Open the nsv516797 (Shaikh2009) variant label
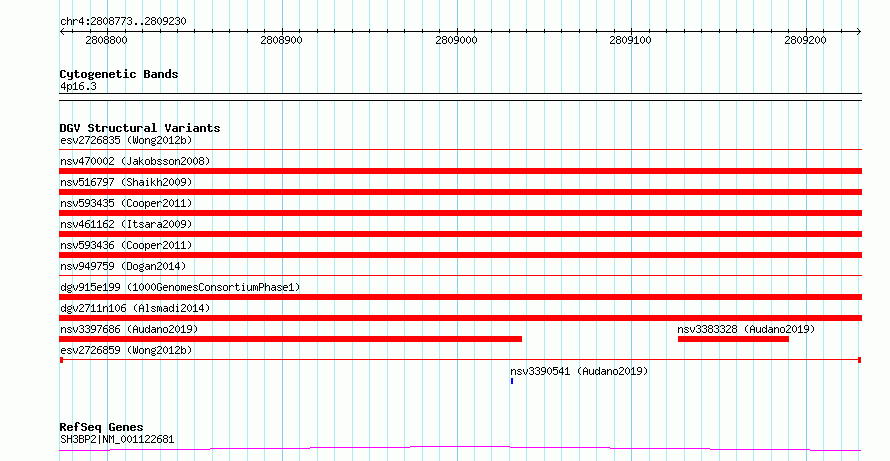890x461 pixels. [126, 182]
